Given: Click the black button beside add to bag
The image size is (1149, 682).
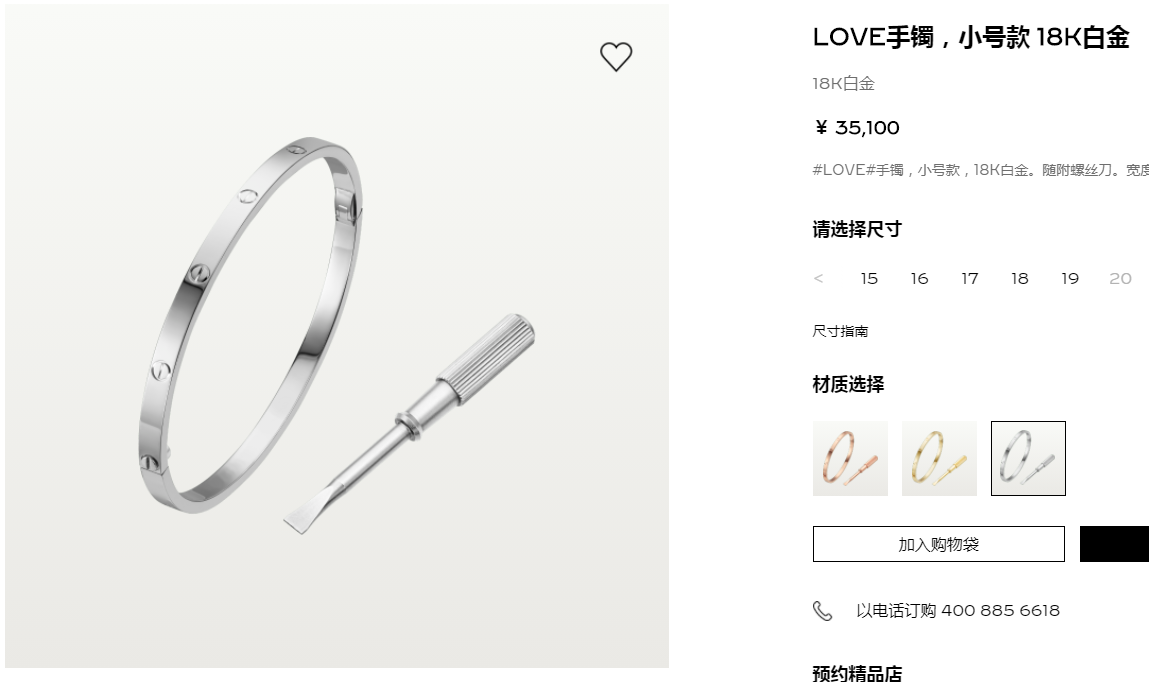Looking at the screenshot, I should (x=1115, y=544).
